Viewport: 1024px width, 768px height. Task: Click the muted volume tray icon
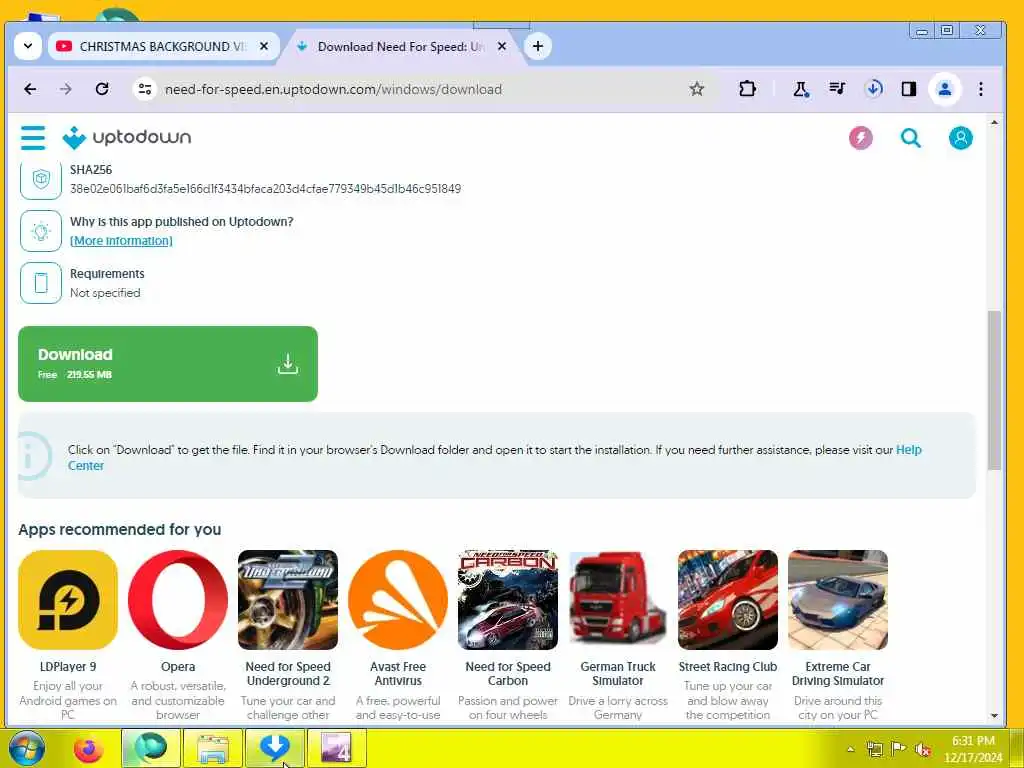click(x=923, y=749)
